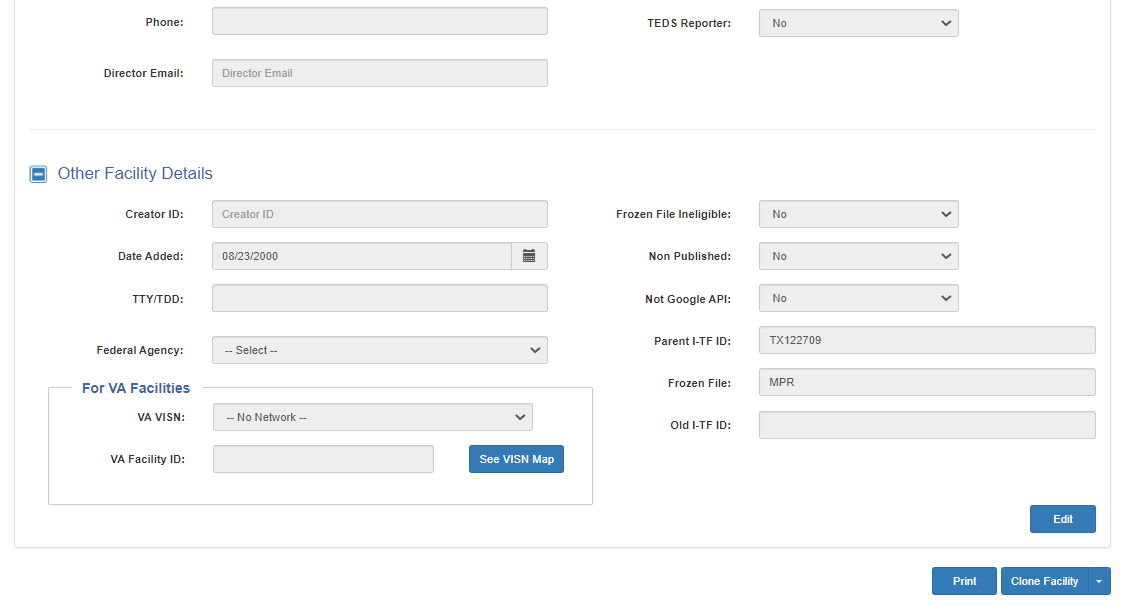Screen dimensions: 1123x606
Task: Focus the VA Facility ID field
Action: (x=323, y=459)
